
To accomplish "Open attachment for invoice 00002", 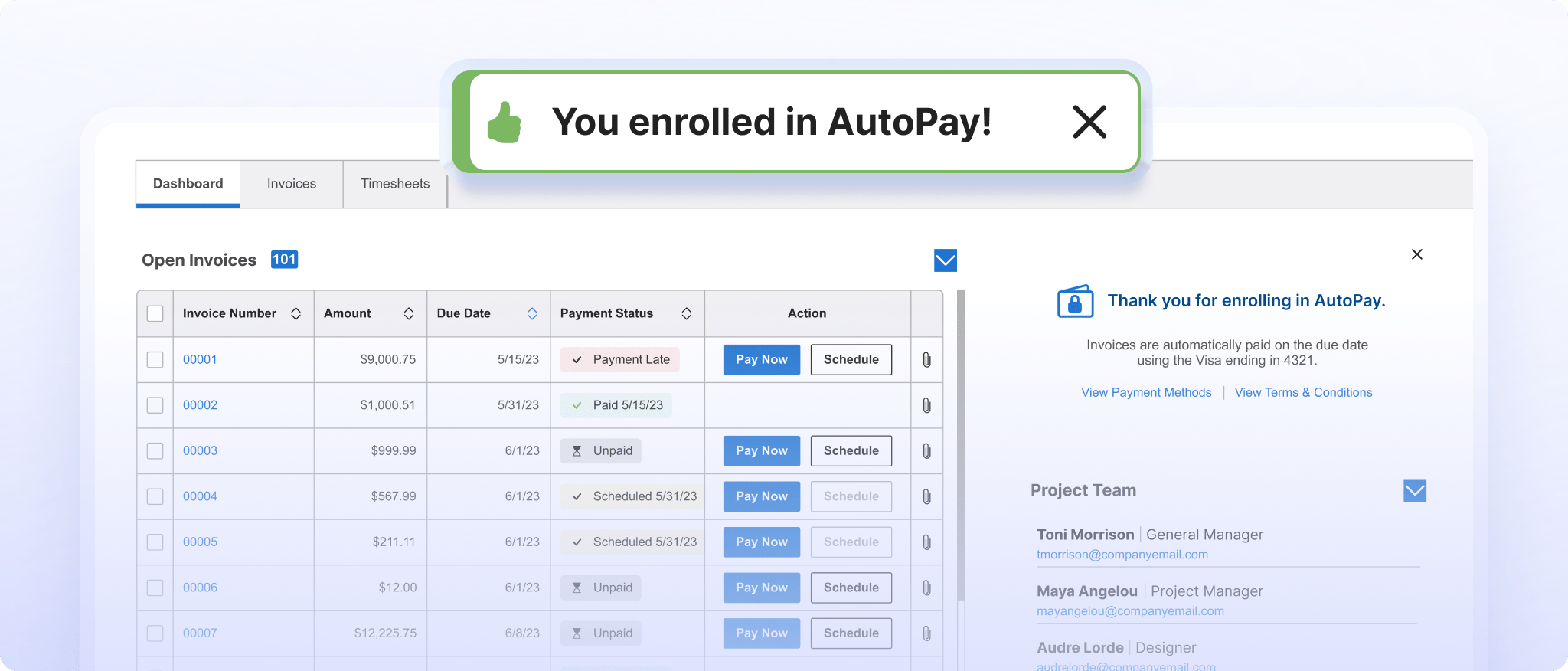I will [926, 405].
